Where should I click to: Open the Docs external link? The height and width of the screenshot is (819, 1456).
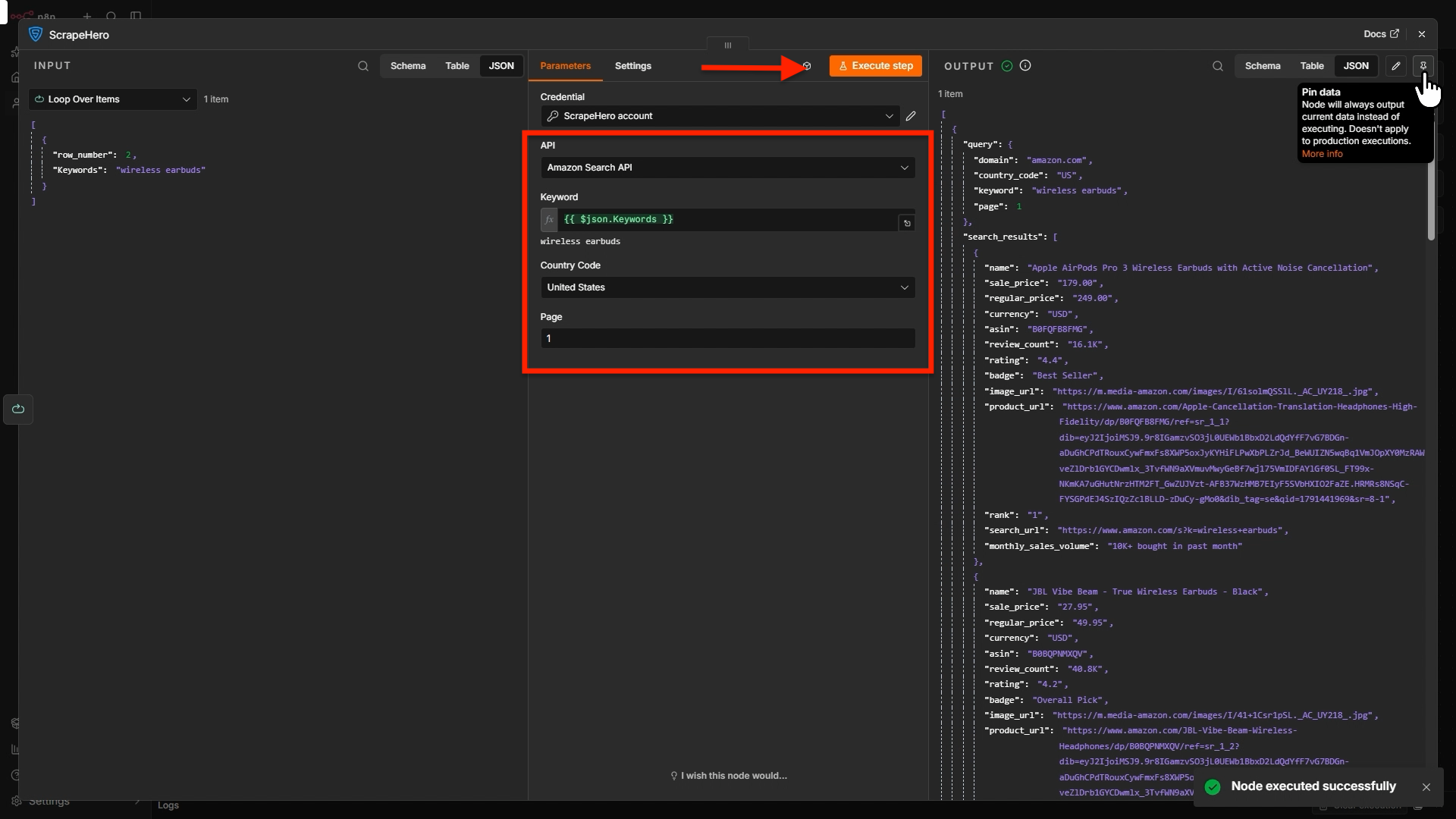[1380, 34]
